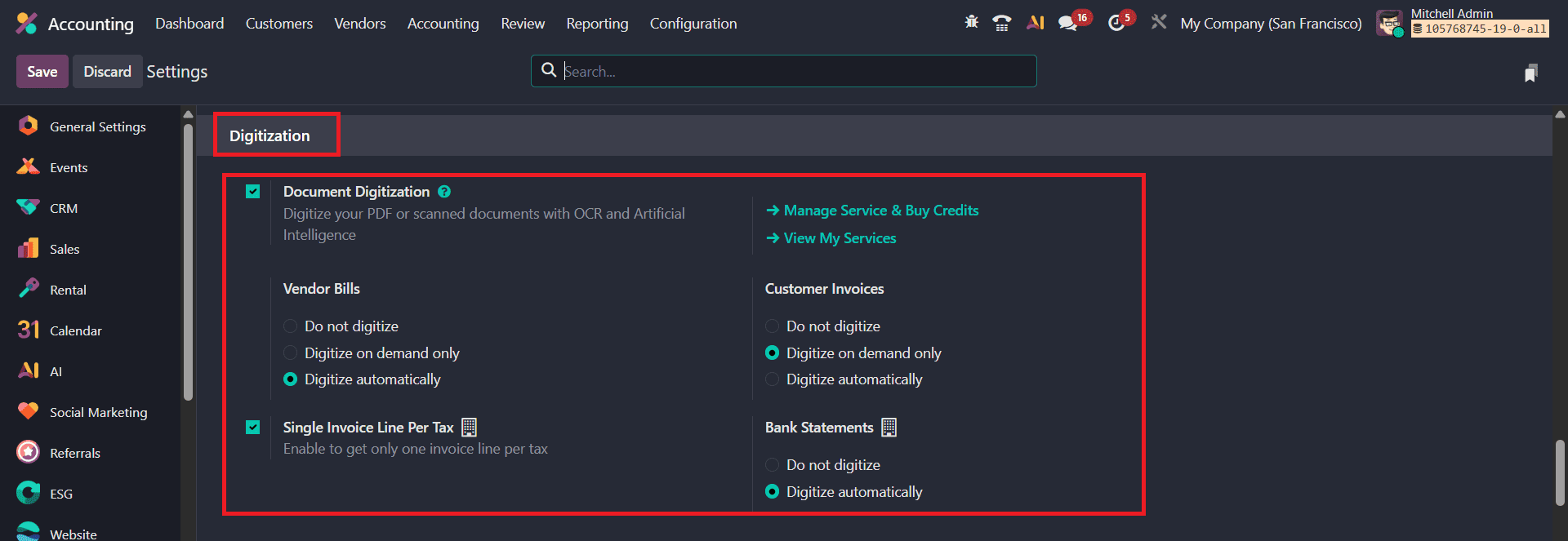Click the Digitization section heading
The width and height of the screenshot is (1568, 541).
coord(269,135)
